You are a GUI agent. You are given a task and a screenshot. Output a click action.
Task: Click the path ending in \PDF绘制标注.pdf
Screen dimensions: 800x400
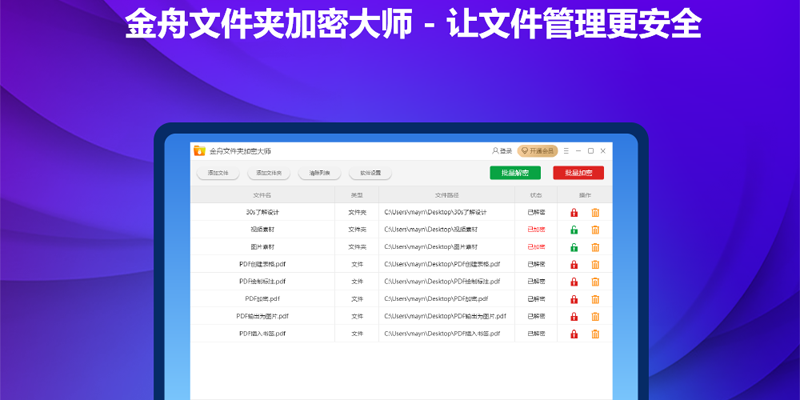pyautogui.click(x=442, y=282)
